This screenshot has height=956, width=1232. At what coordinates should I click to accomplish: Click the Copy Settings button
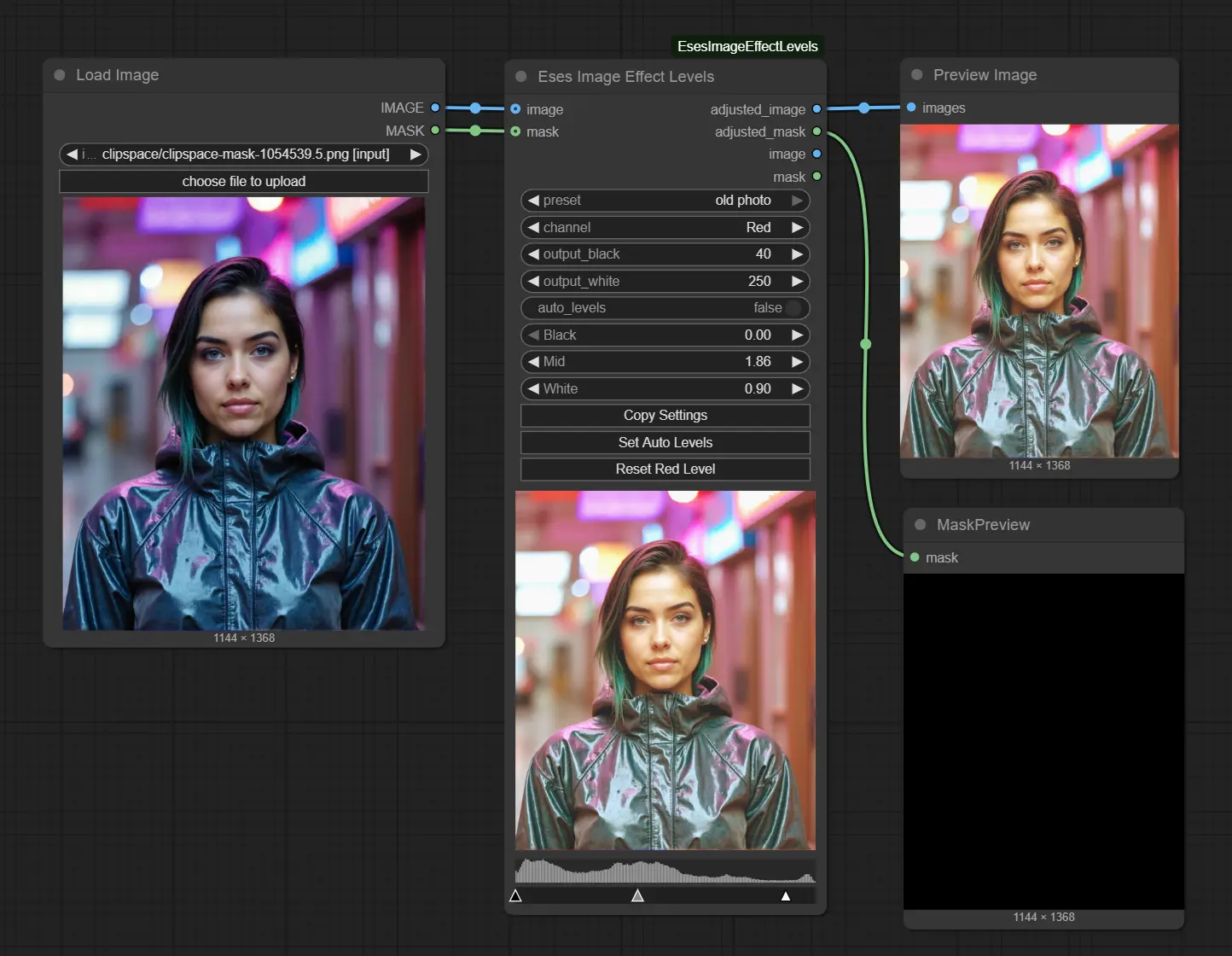pos(665,416)
